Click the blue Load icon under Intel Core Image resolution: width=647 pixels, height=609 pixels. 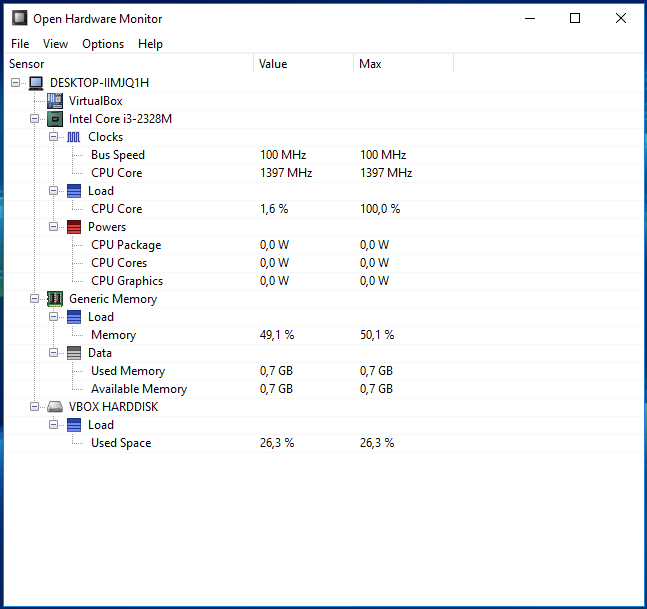[74, 191]
